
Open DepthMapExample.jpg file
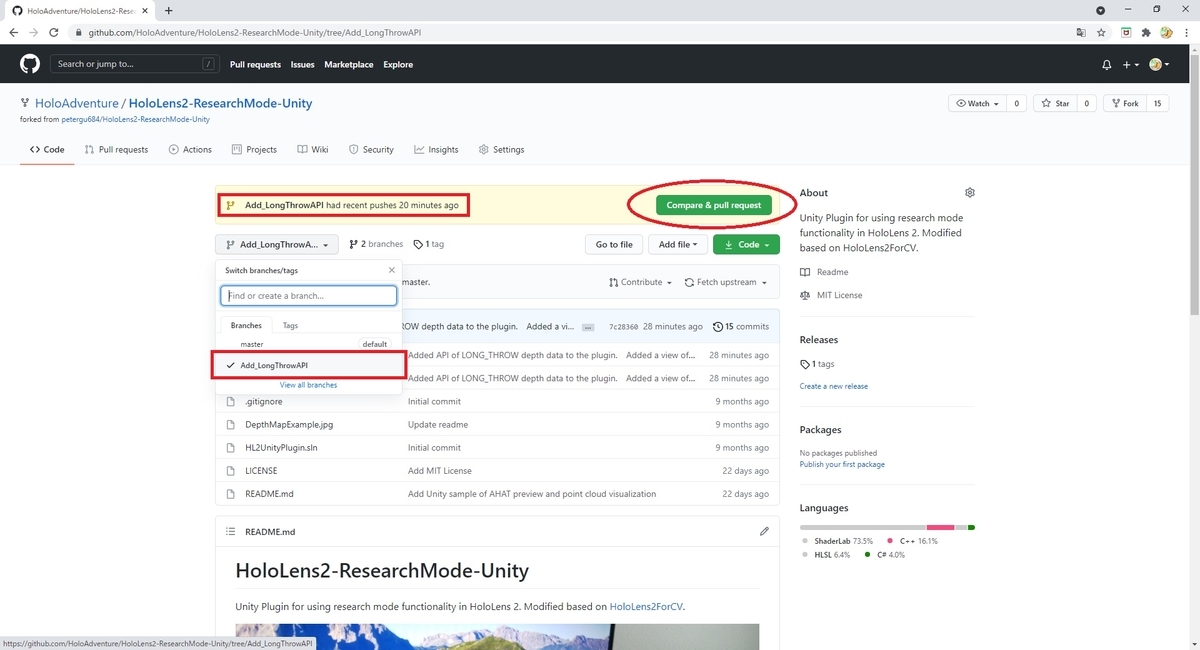[x=289, y=424]
